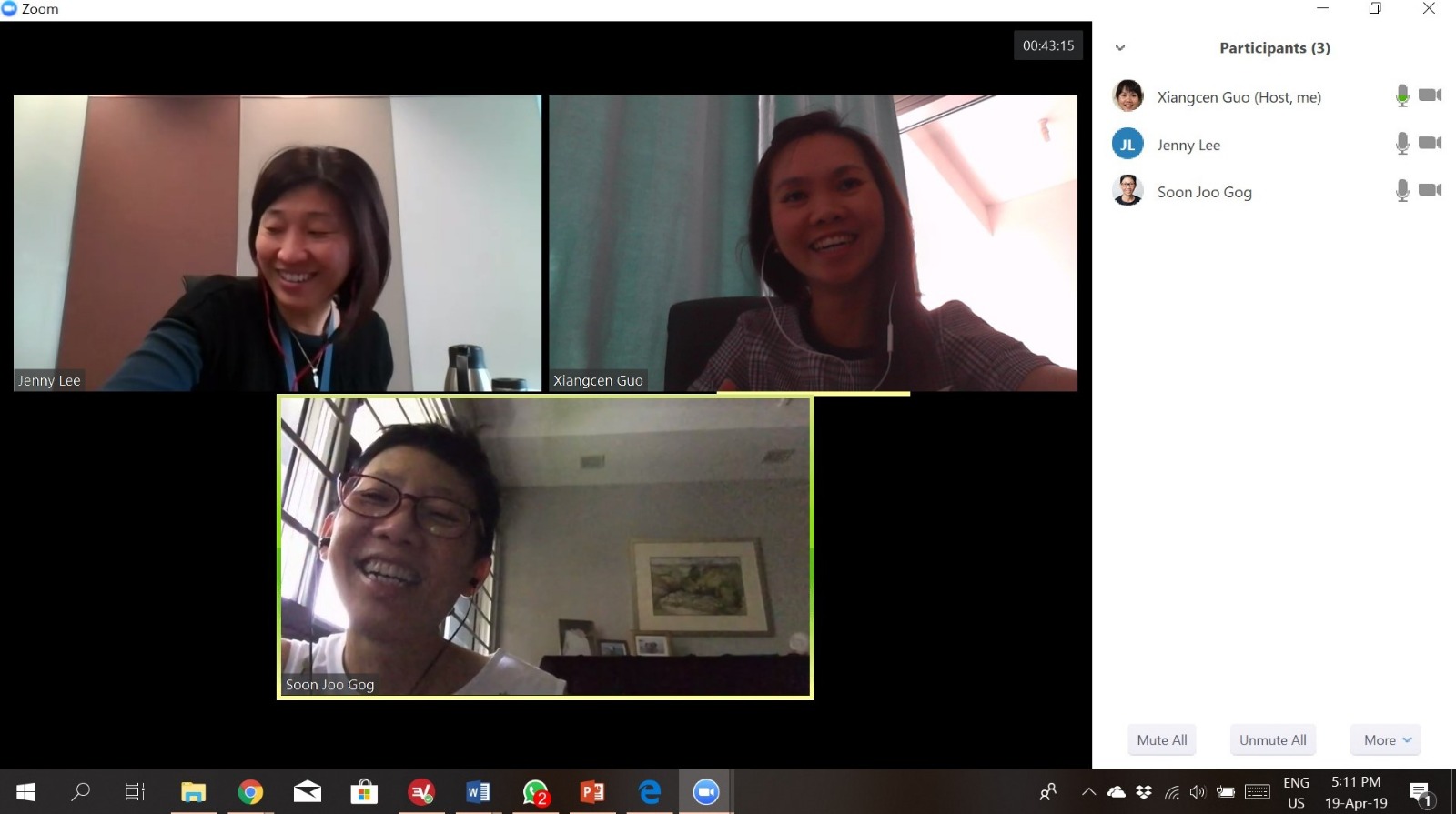Select Jenny Lee's JL avatar
1456x814 pixels.
pyautogui.click(x=1127, y=144)
